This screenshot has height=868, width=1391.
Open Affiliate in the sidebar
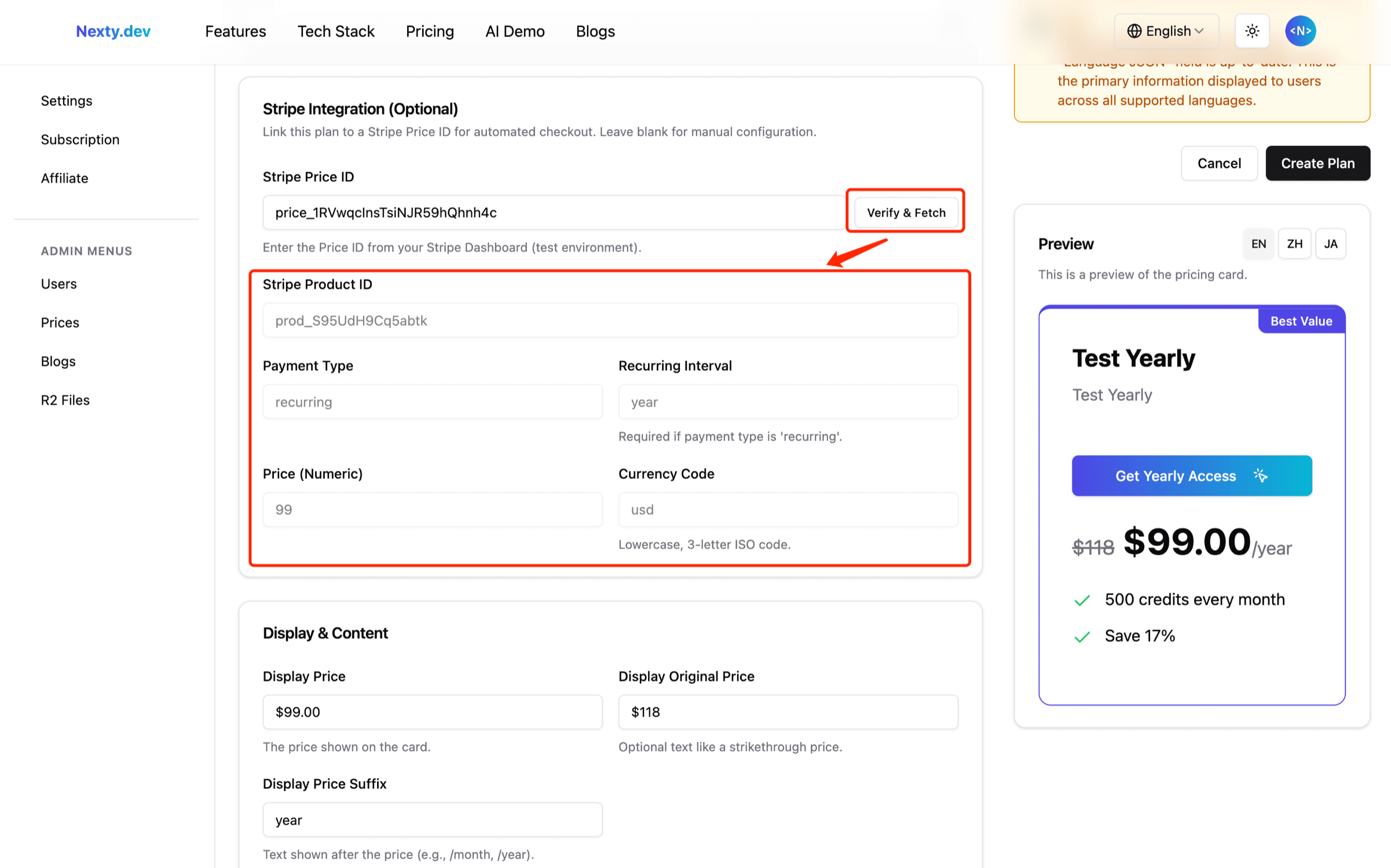click(x=64, y=178)
